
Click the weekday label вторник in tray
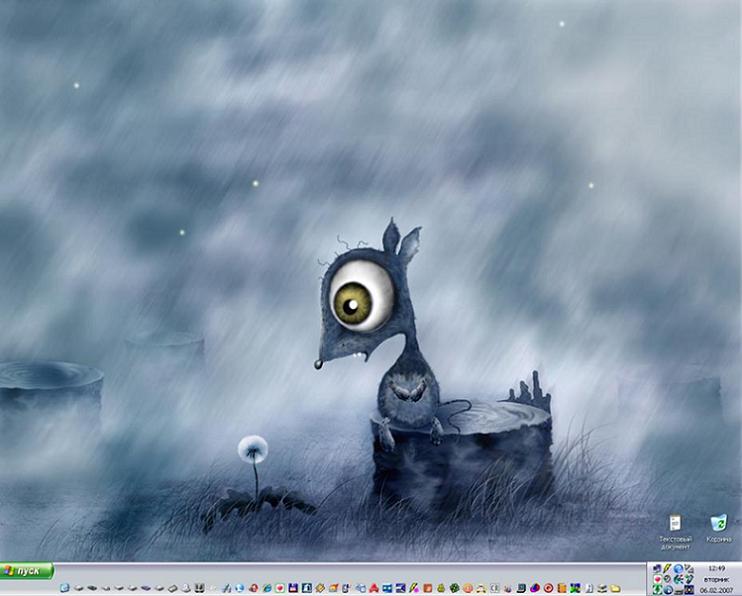[716, 579]
